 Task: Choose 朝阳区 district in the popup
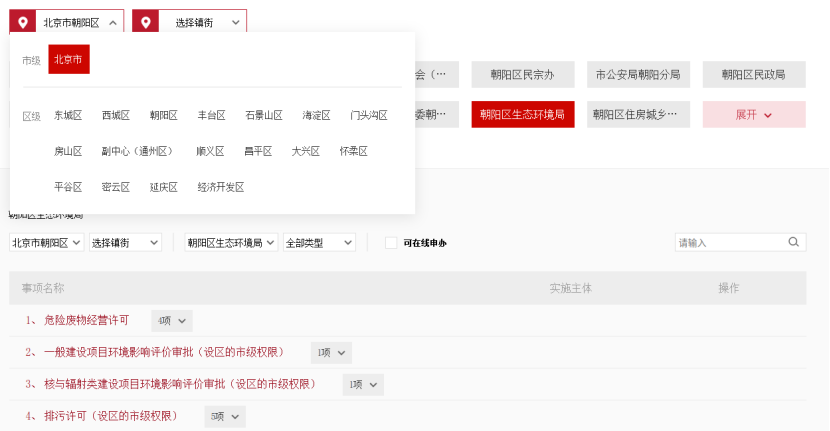tap(164, 115)
